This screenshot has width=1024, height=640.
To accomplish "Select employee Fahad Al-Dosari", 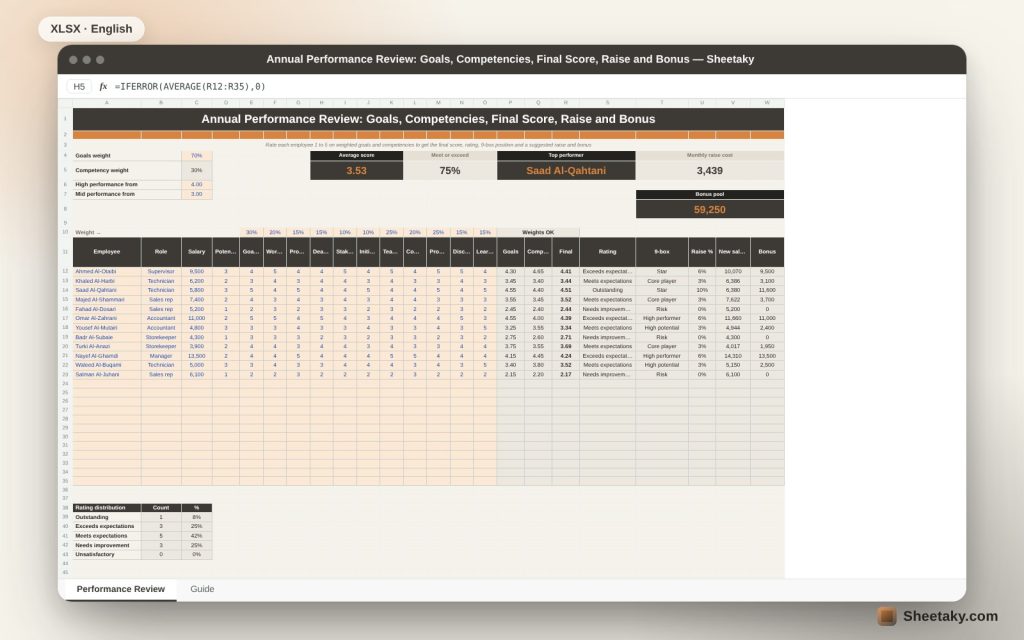I will click(x=106, y=309).
